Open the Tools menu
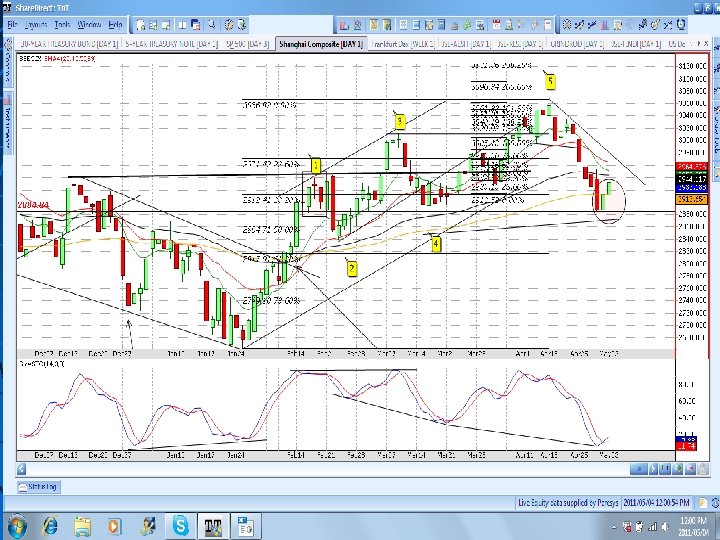Screen dimensions: 720x540 (x=62, y=25)
